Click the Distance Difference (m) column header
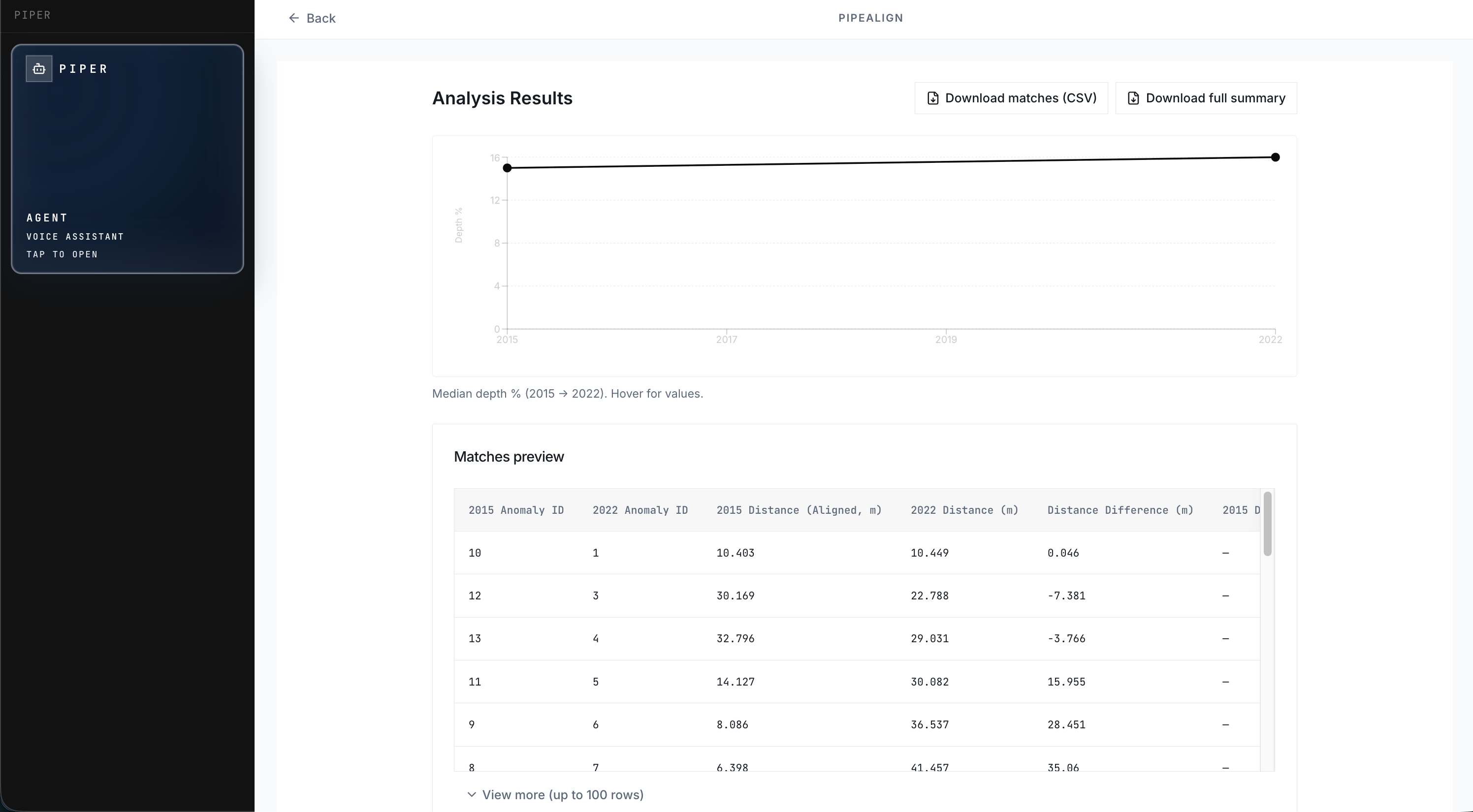This screenshot has height=812, width=1473. (1120, 510)
